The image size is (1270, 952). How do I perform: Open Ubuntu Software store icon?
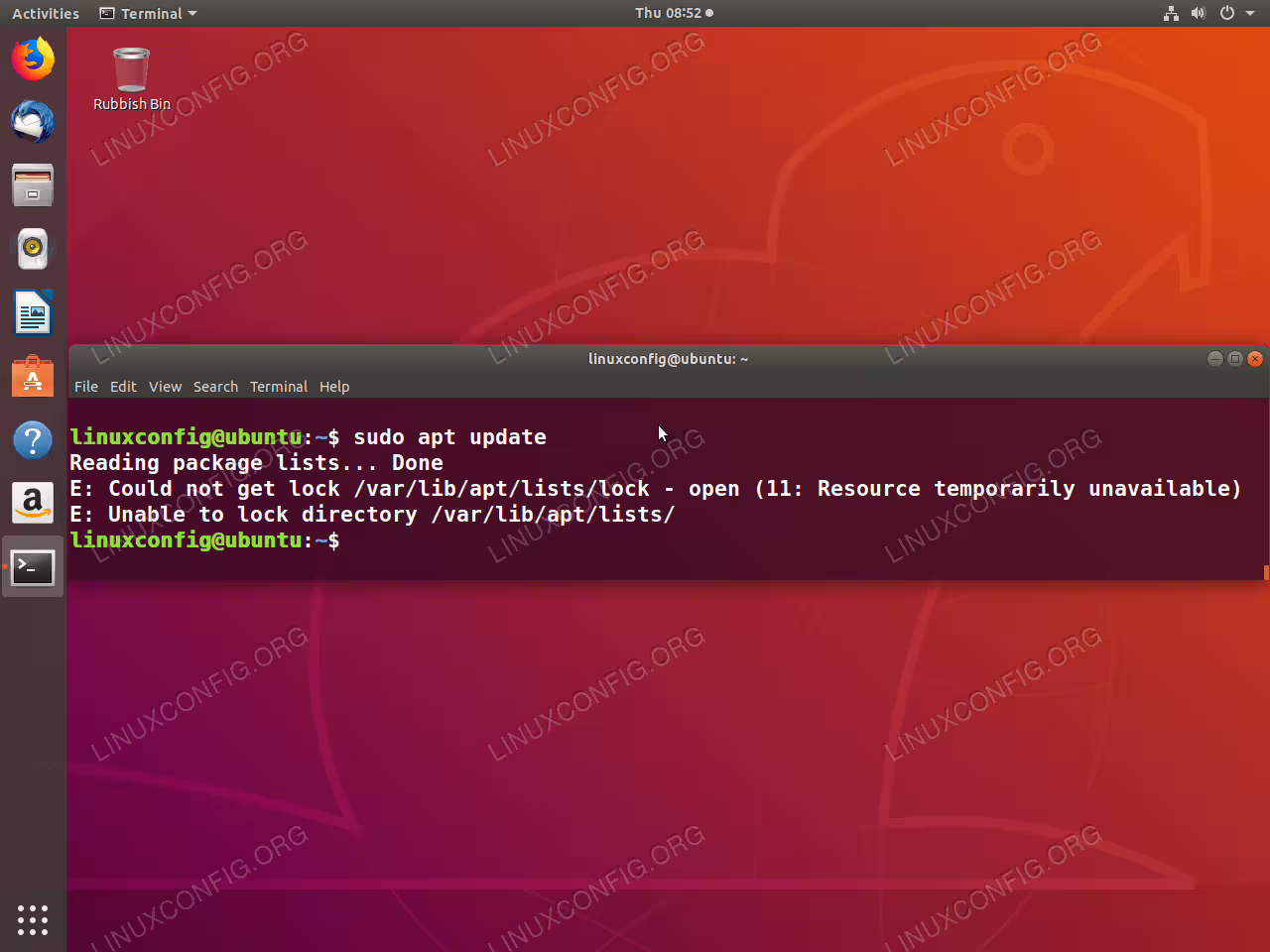pyautogui.click(x=33, y=376)
